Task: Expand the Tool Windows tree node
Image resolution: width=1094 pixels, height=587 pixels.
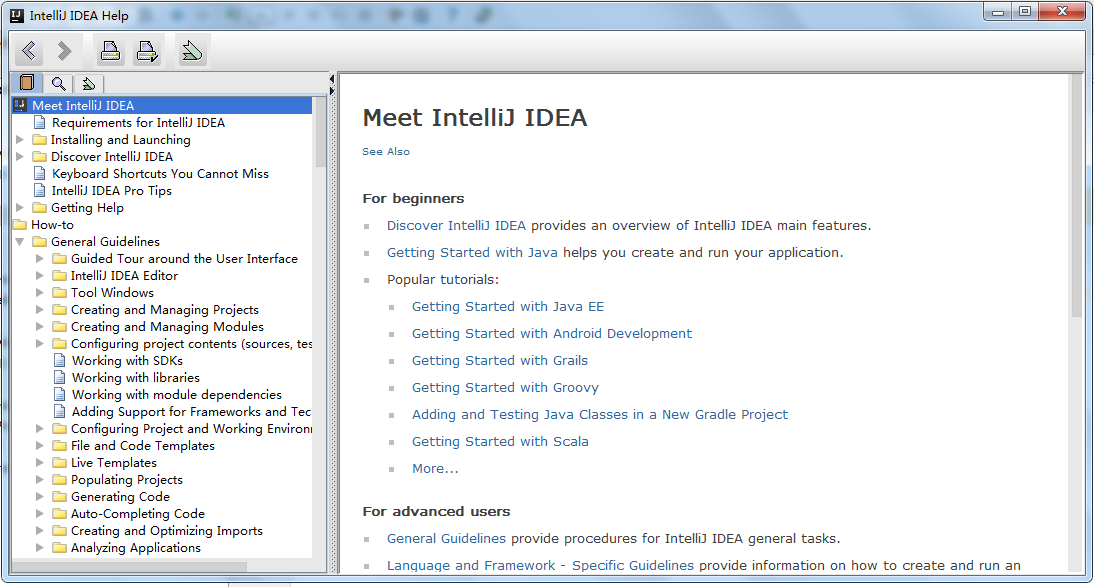Action: (x=40, y=293)
